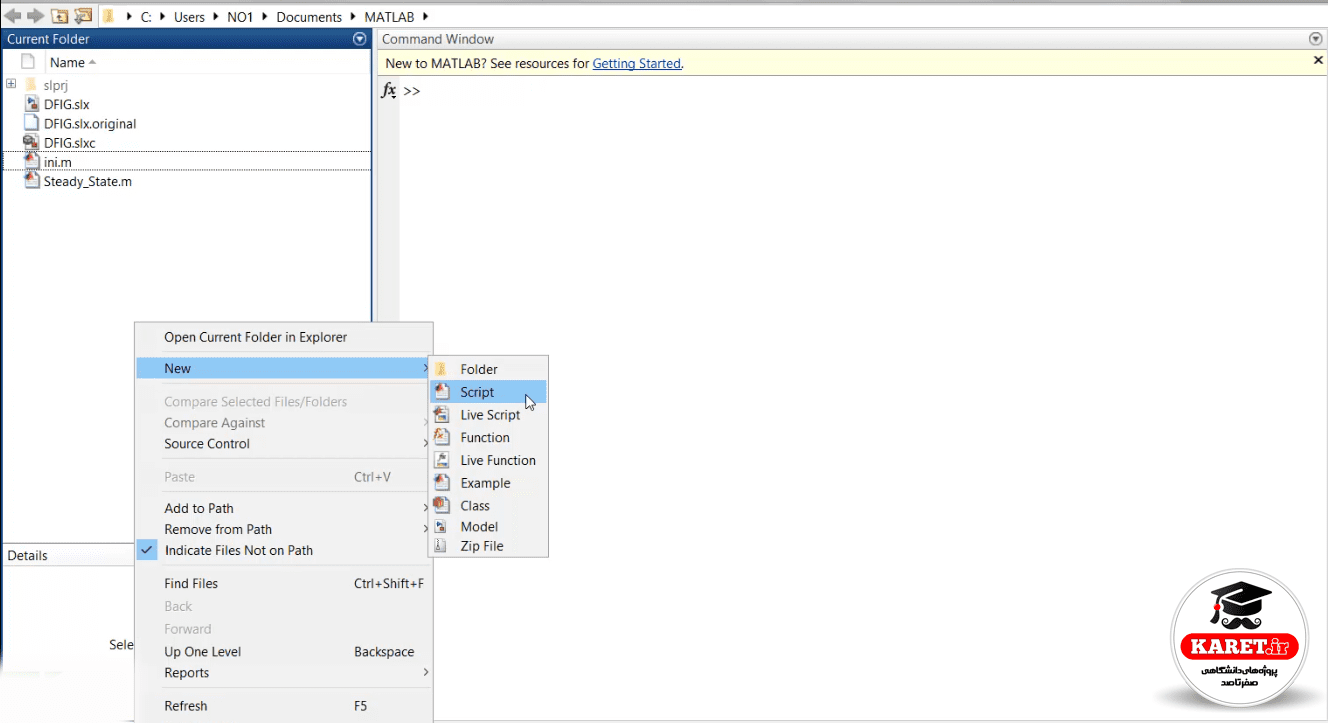The image size is (1328, 723).
Task: Select the DFIG.slxc cache file icon
Action: click(30, 143)
